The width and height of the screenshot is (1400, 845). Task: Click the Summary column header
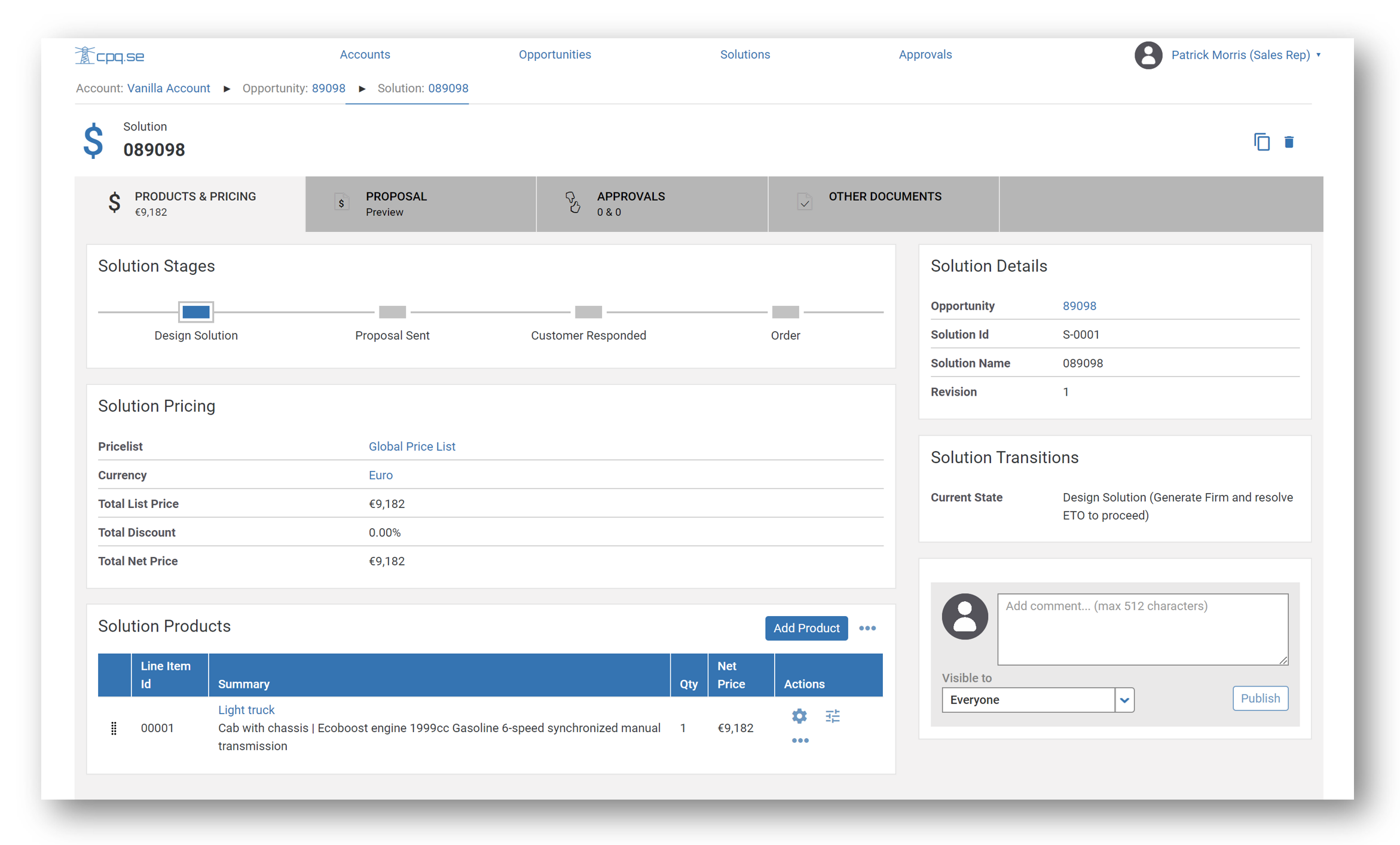tap(439, 675)
